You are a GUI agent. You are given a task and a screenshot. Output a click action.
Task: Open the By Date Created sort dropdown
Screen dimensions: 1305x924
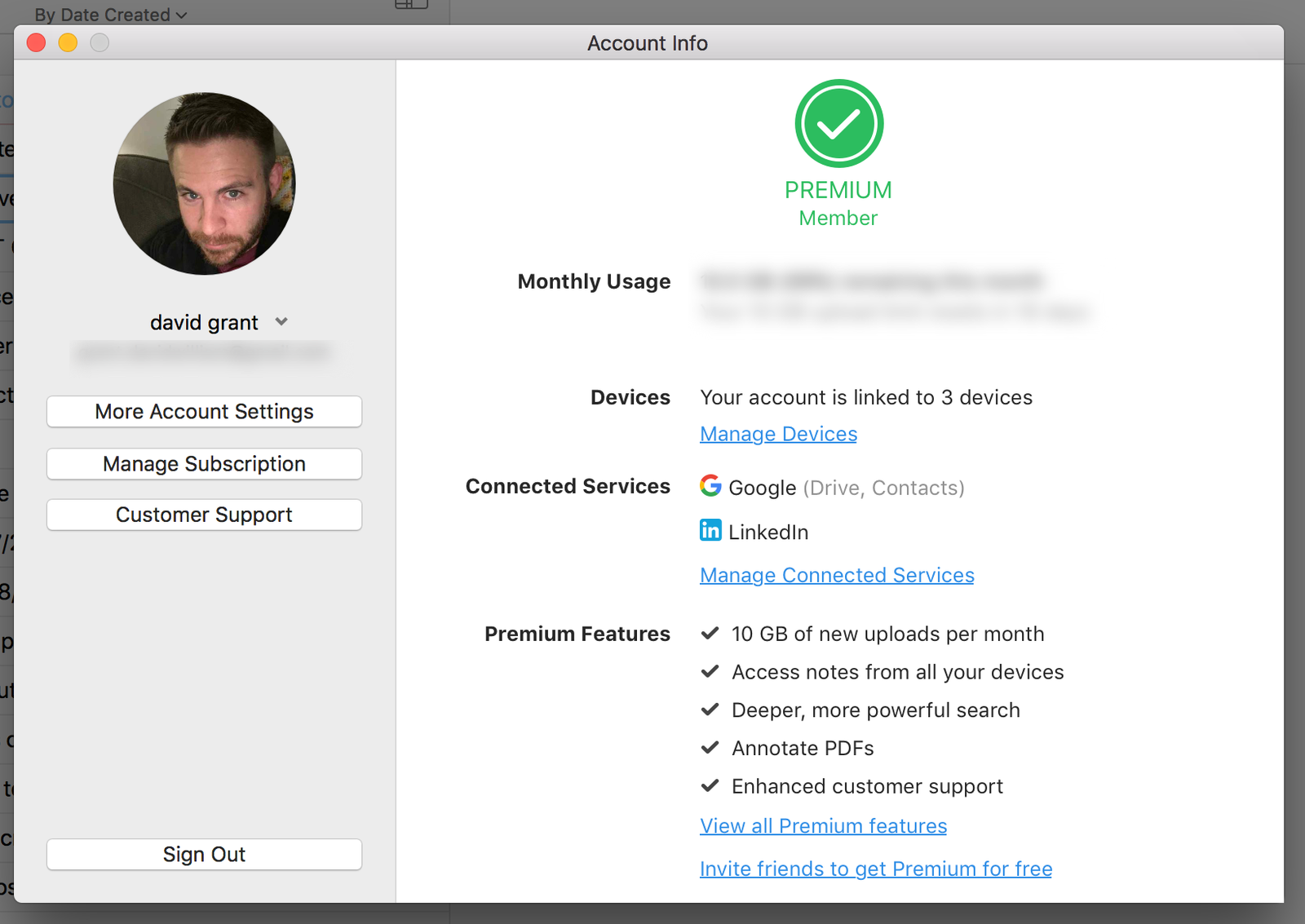click(x=110, y=15)
